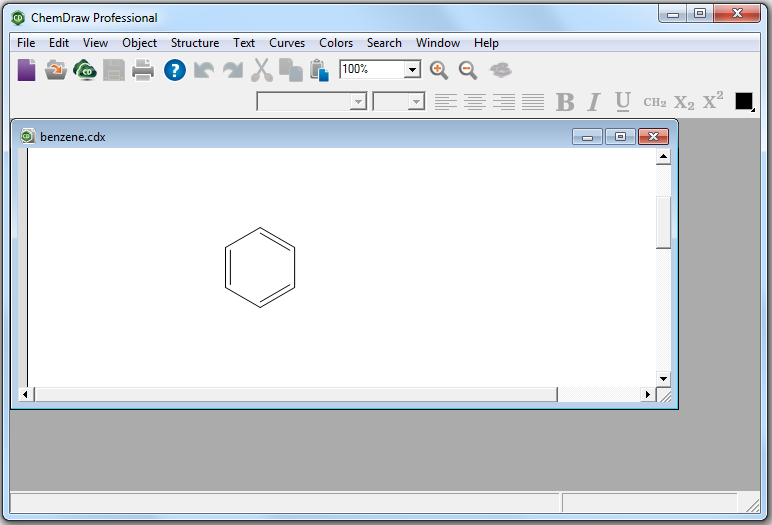The height and width of the screenshot is (525, 772).
Task: Minimize the benzene.cdx document window
Action: 587,136
